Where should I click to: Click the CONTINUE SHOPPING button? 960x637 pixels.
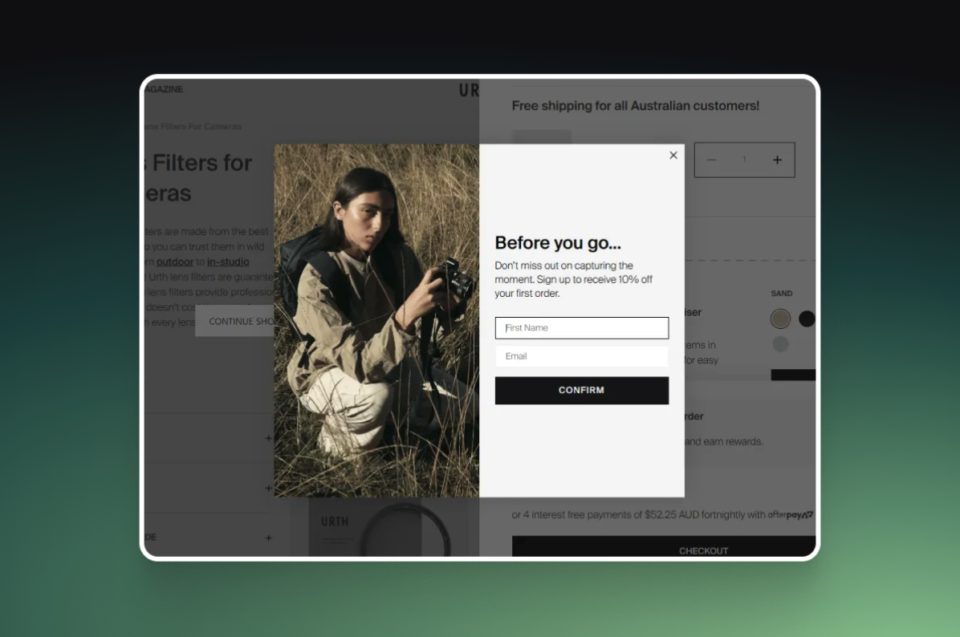(234, 321)
